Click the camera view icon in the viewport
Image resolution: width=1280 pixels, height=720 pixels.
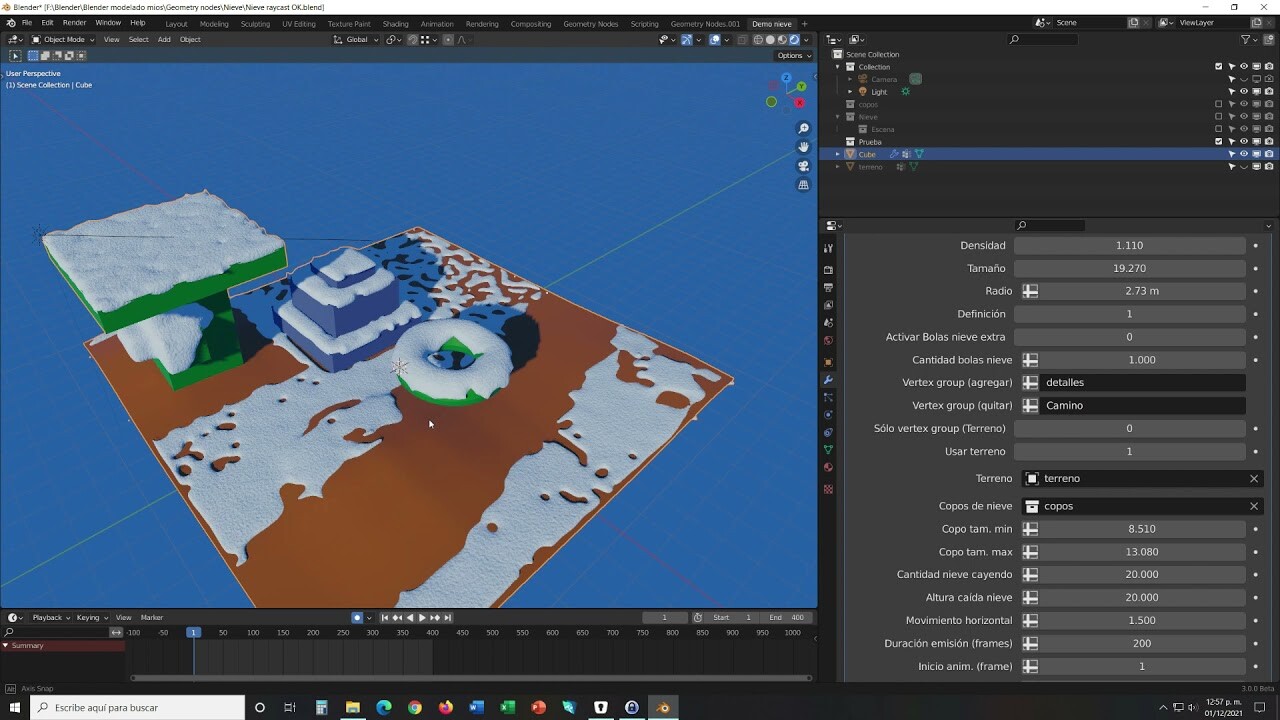(803, 166)
